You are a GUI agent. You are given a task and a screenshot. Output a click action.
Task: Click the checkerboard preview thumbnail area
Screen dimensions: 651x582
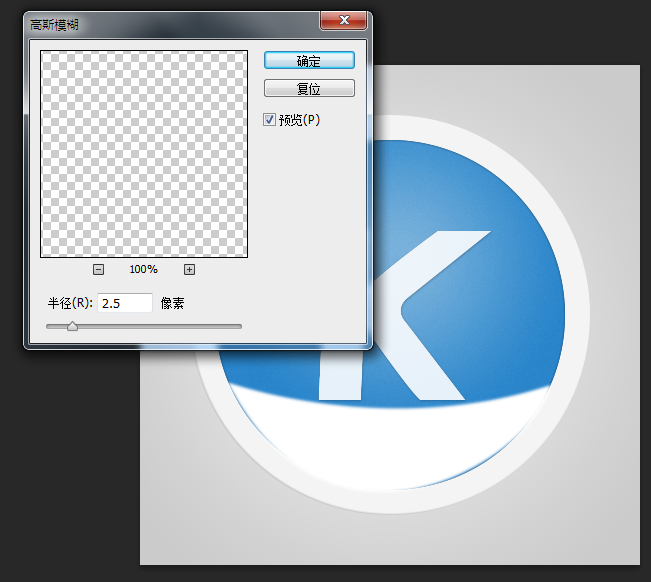pyautogui.click(x=144, y=154)
